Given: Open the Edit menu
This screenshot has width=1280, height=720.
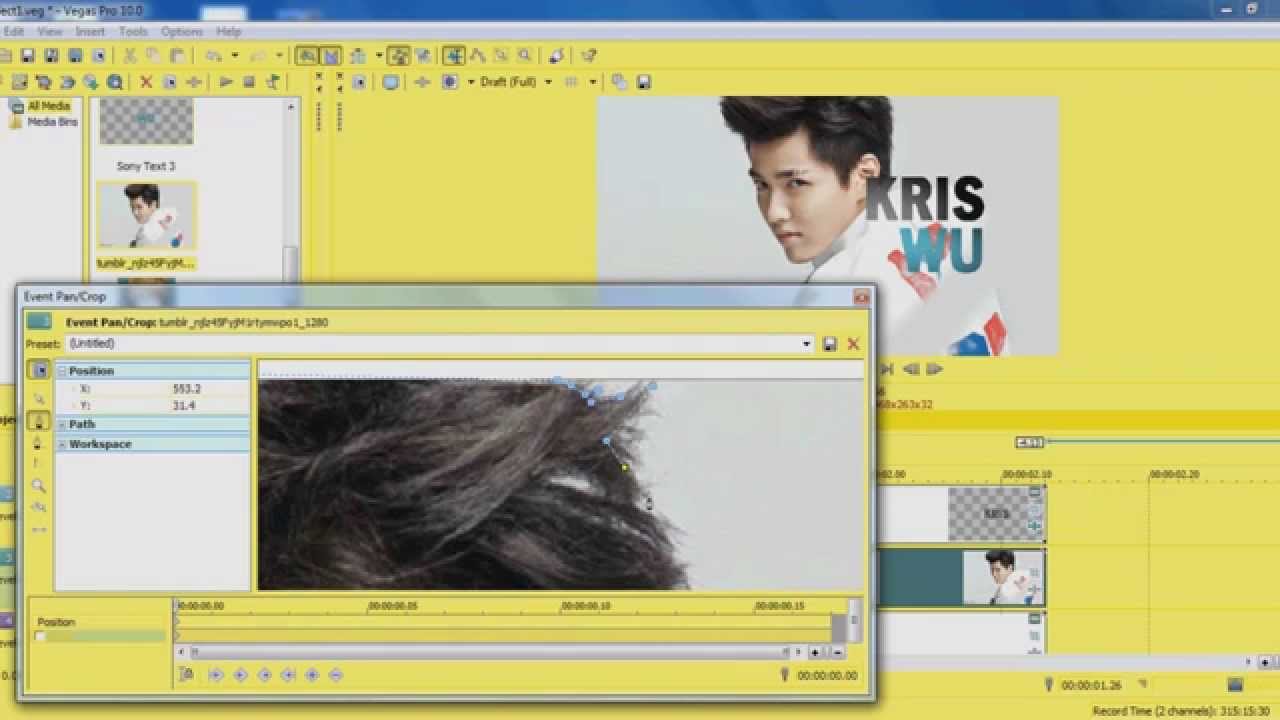Looking at the screenshot, I should coord(13,31).
